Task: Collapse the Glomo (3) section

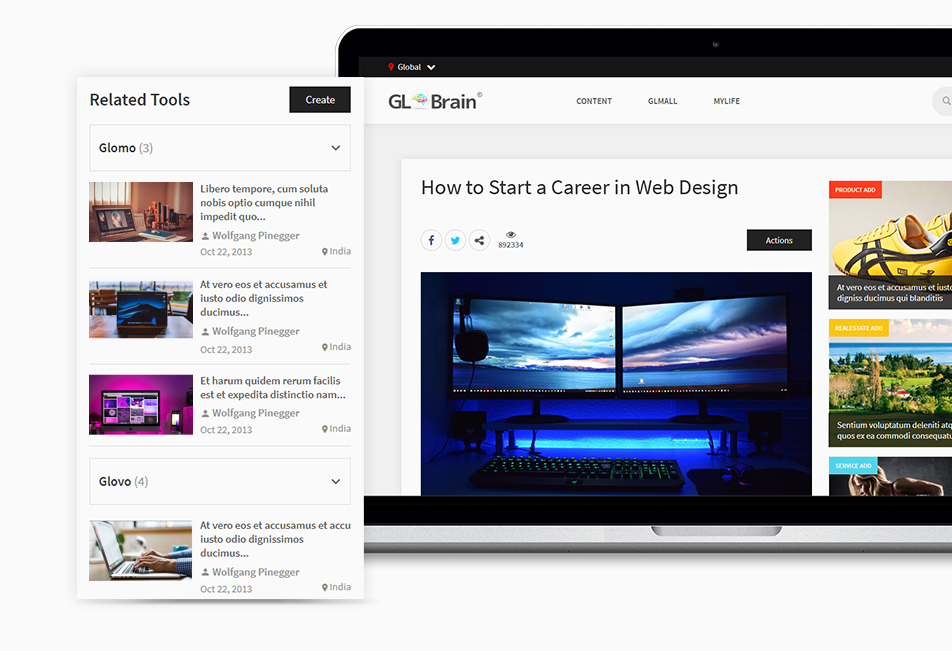Action: tap(220, 148)
